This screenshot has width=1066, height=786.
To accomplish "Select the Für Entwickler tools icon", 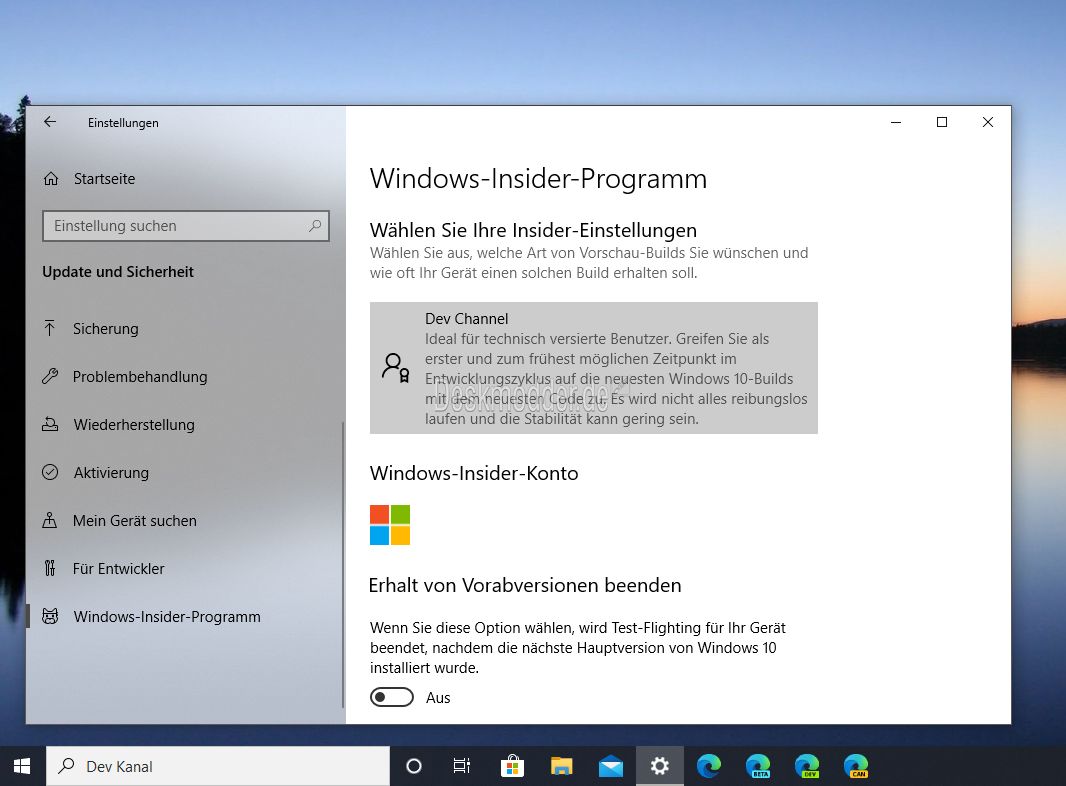I will [50, 568].
